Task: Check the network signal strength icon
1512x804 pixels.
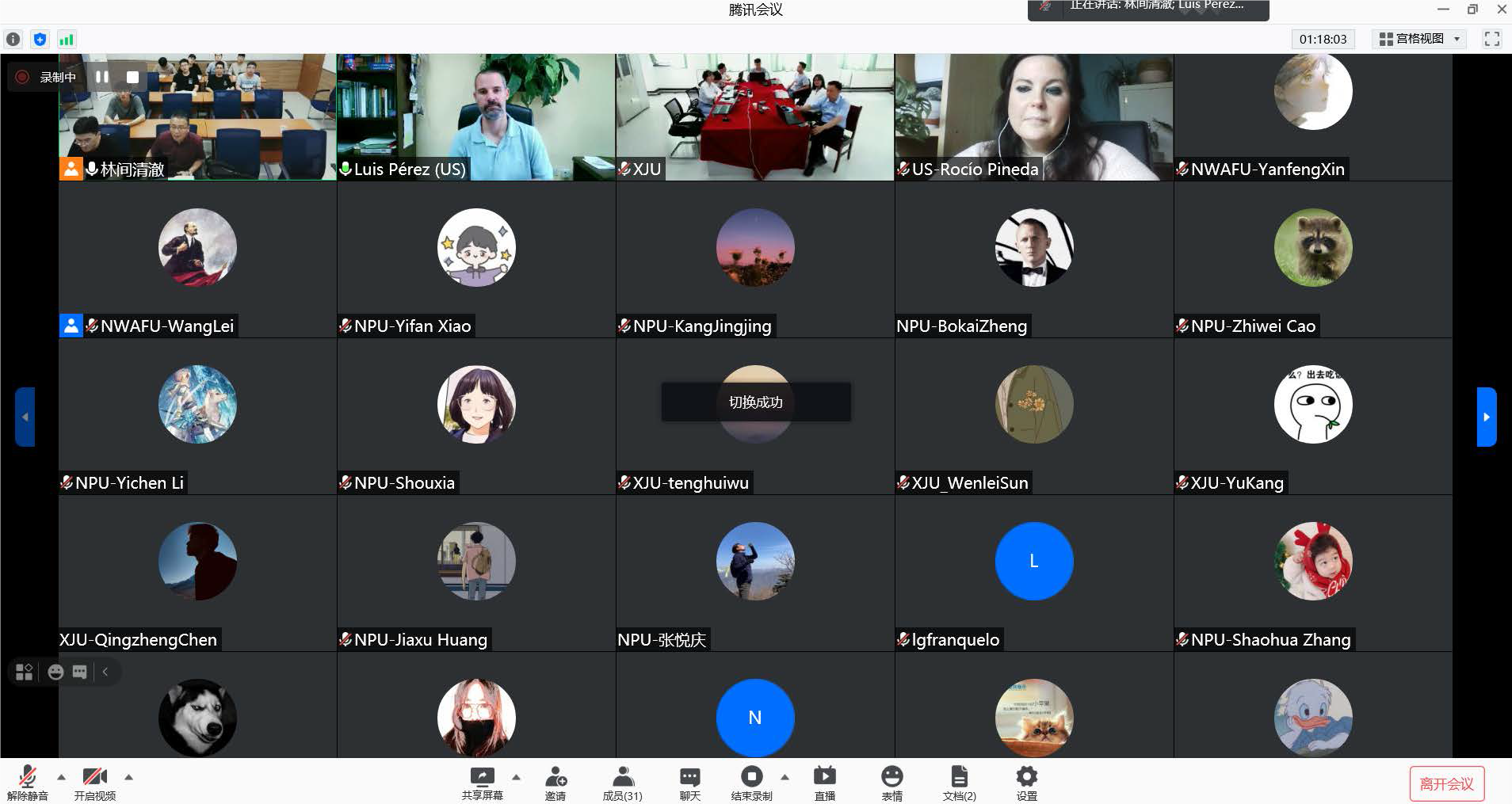Action: point(67,39)
